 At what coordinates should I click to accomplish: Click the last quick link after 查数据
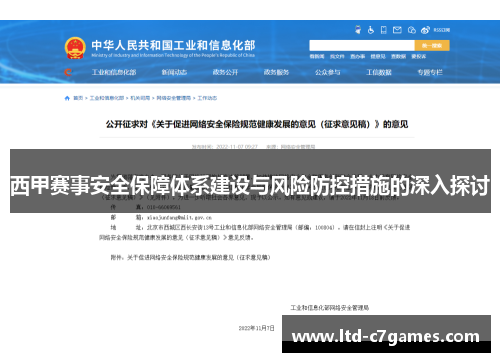419,57
